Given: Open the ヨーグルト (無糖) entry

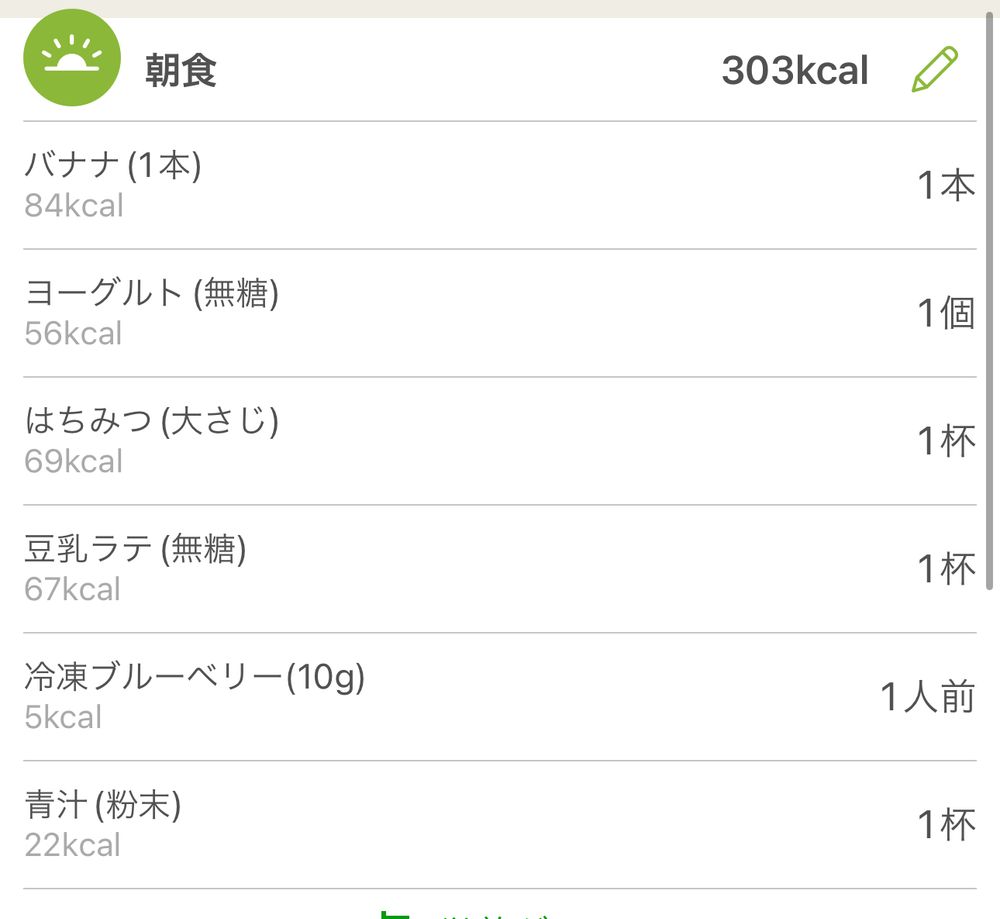Looking at the screenshot, I should [x=499, y=313].
